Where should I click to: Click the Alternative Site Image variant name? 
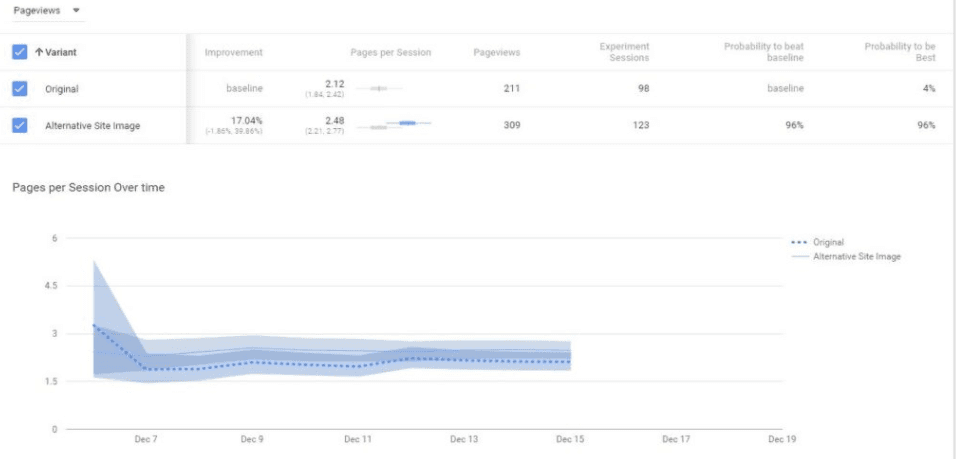[94, 125]
